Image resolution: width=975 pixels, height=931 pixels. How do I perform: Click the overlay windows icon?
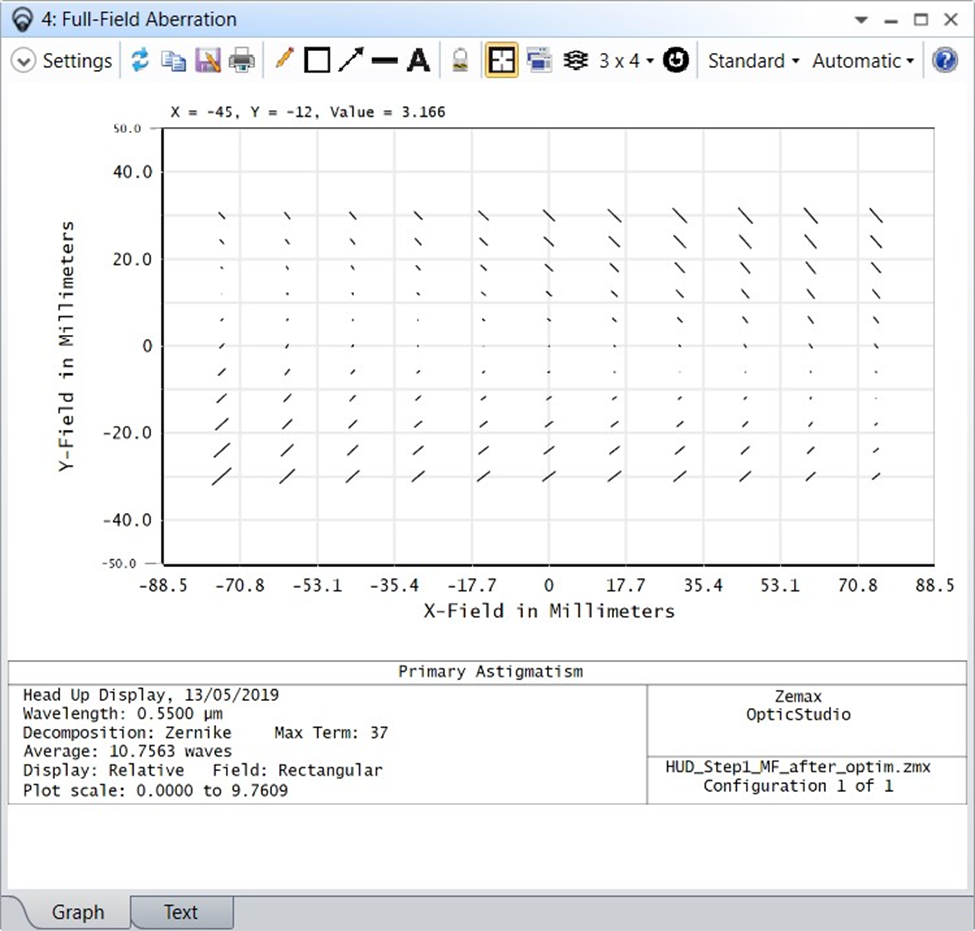[x=539, y=61]
